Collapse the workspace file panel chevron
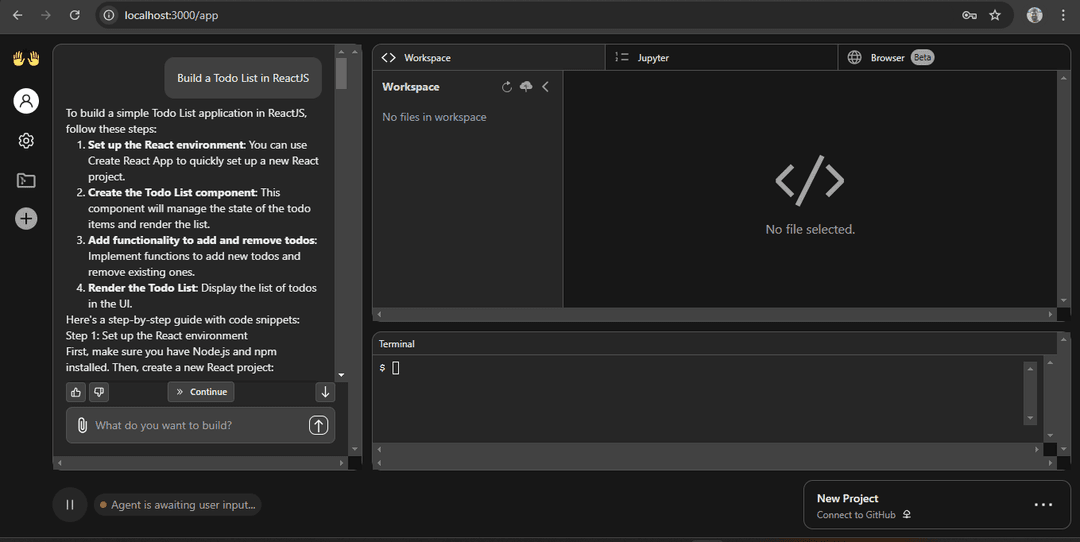1080x542 pixels. pos(546,87)
